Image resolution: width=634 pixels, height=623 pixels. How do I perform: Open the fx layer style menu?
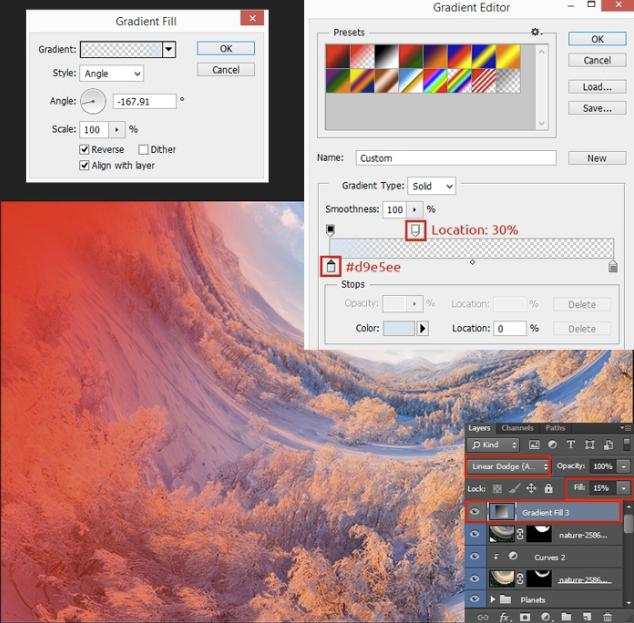click(504, 617)
